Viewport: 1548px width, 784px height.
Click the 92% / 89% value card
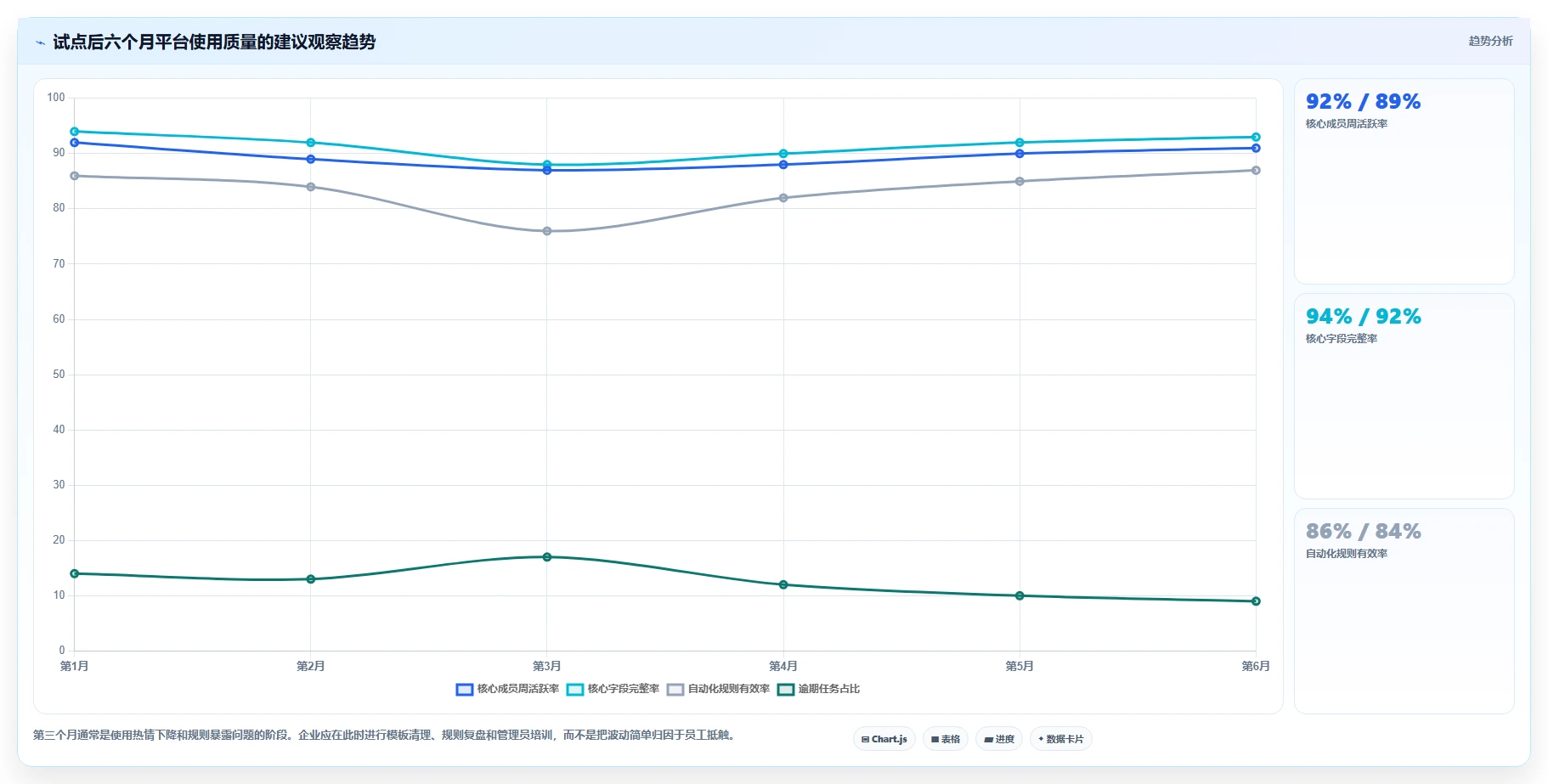[1404, 182]
